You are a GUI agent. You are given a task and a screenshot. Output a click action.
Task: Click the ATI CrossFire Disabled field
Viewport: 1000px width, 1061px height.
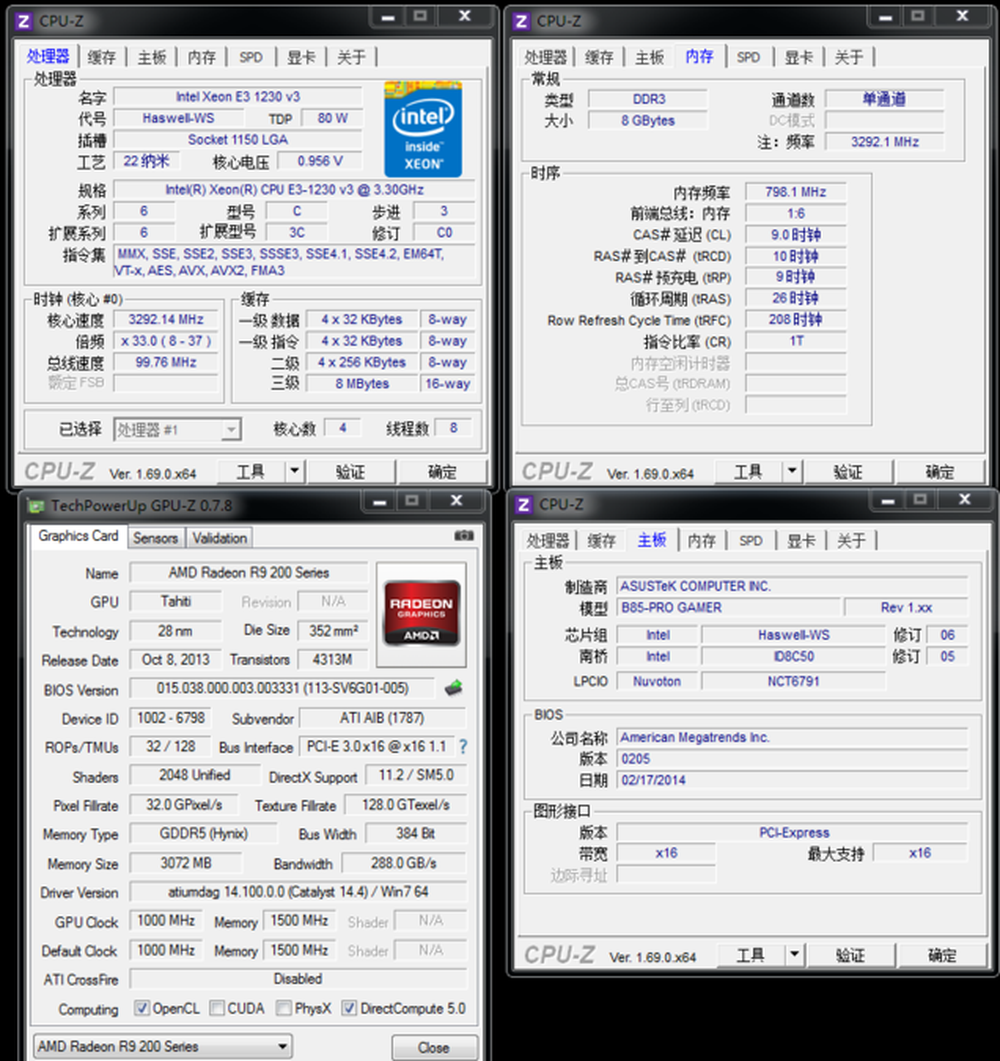point(298,979)
